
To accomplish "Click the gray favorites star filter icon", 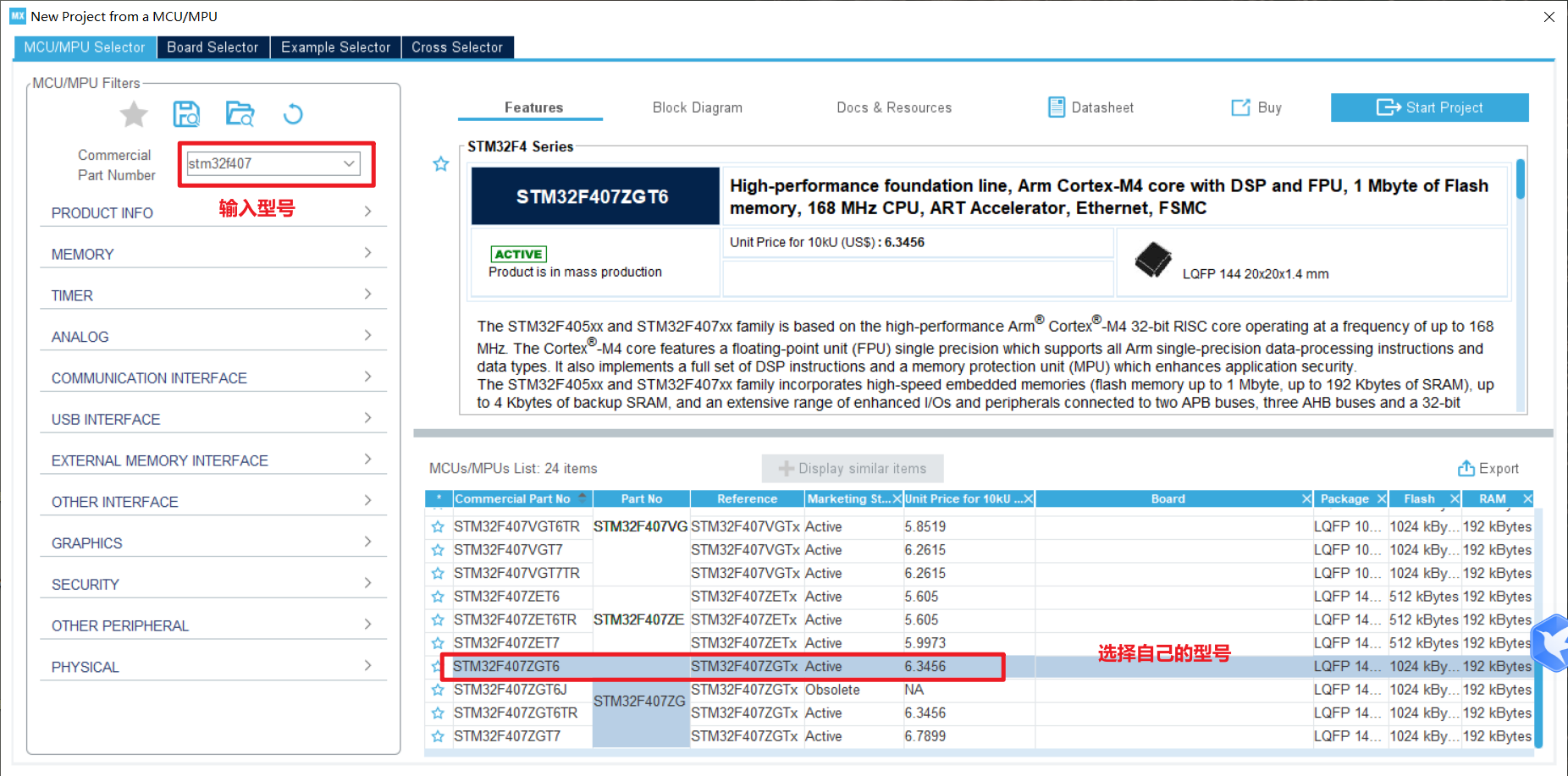I will [134, 113].
